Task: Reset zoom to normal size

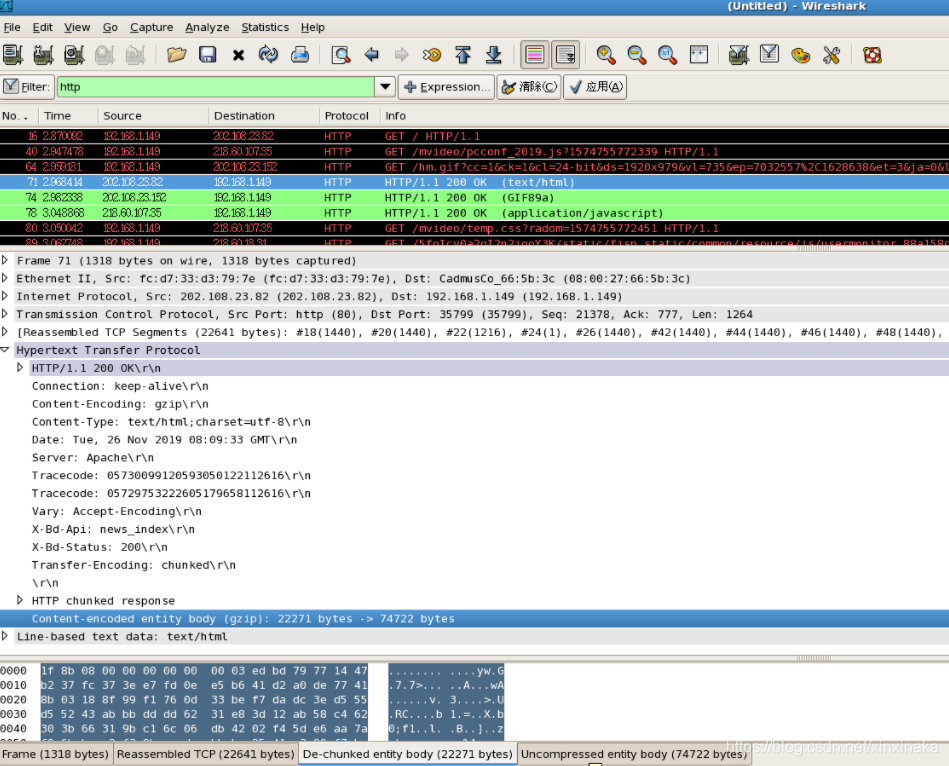Action: 668,55
